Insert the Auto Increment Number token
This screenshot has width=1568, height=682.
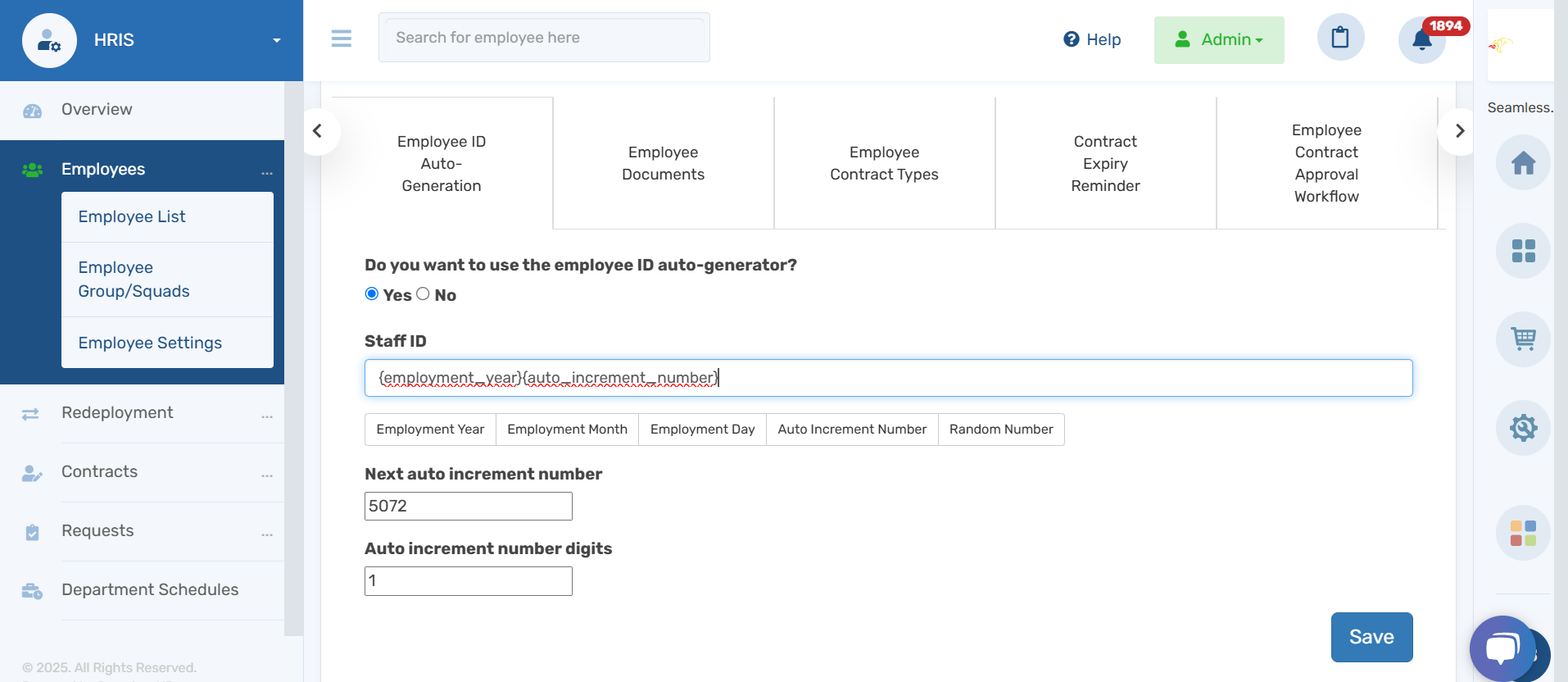pyautogui.click(x=851, y=430)
